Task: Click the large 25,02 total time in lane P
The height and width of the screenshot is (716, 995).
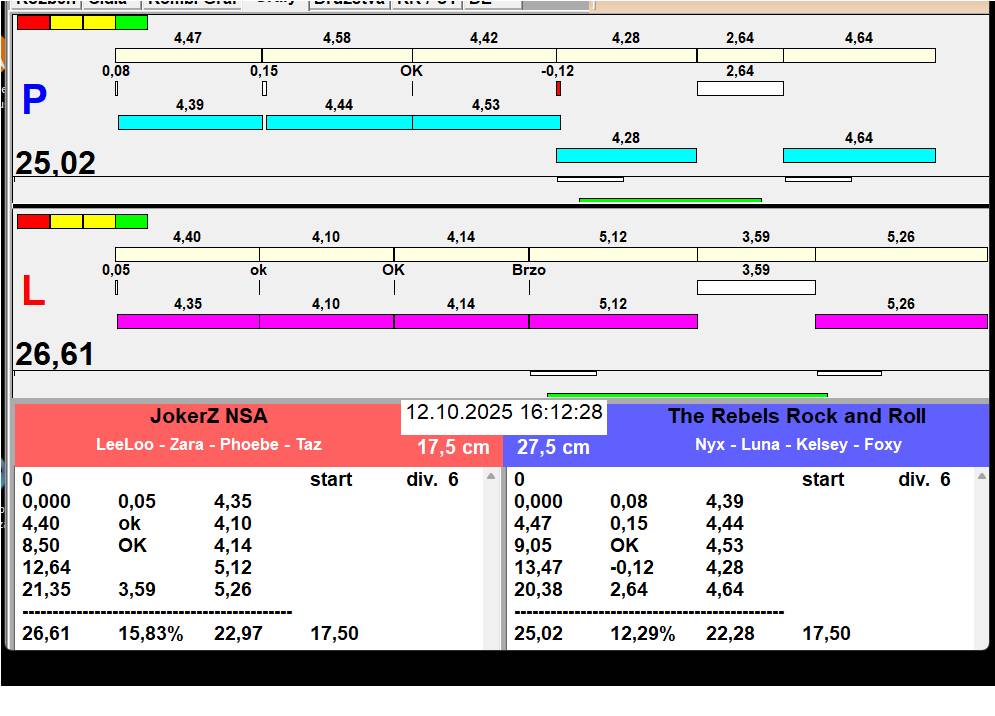Action: pos(56,163)
